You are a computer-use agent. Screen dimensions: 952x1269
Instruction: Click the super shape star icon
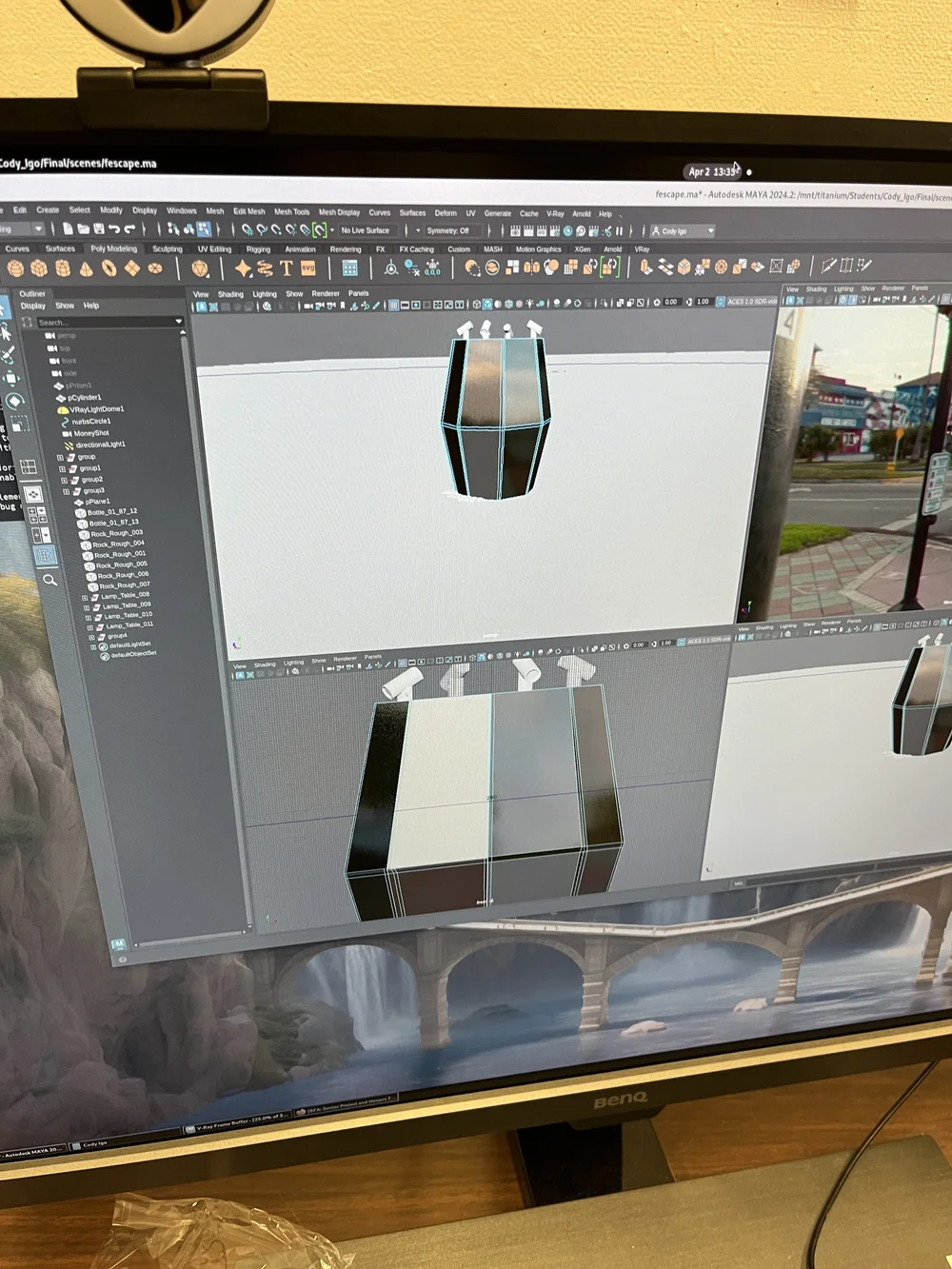tap(243, 268)
